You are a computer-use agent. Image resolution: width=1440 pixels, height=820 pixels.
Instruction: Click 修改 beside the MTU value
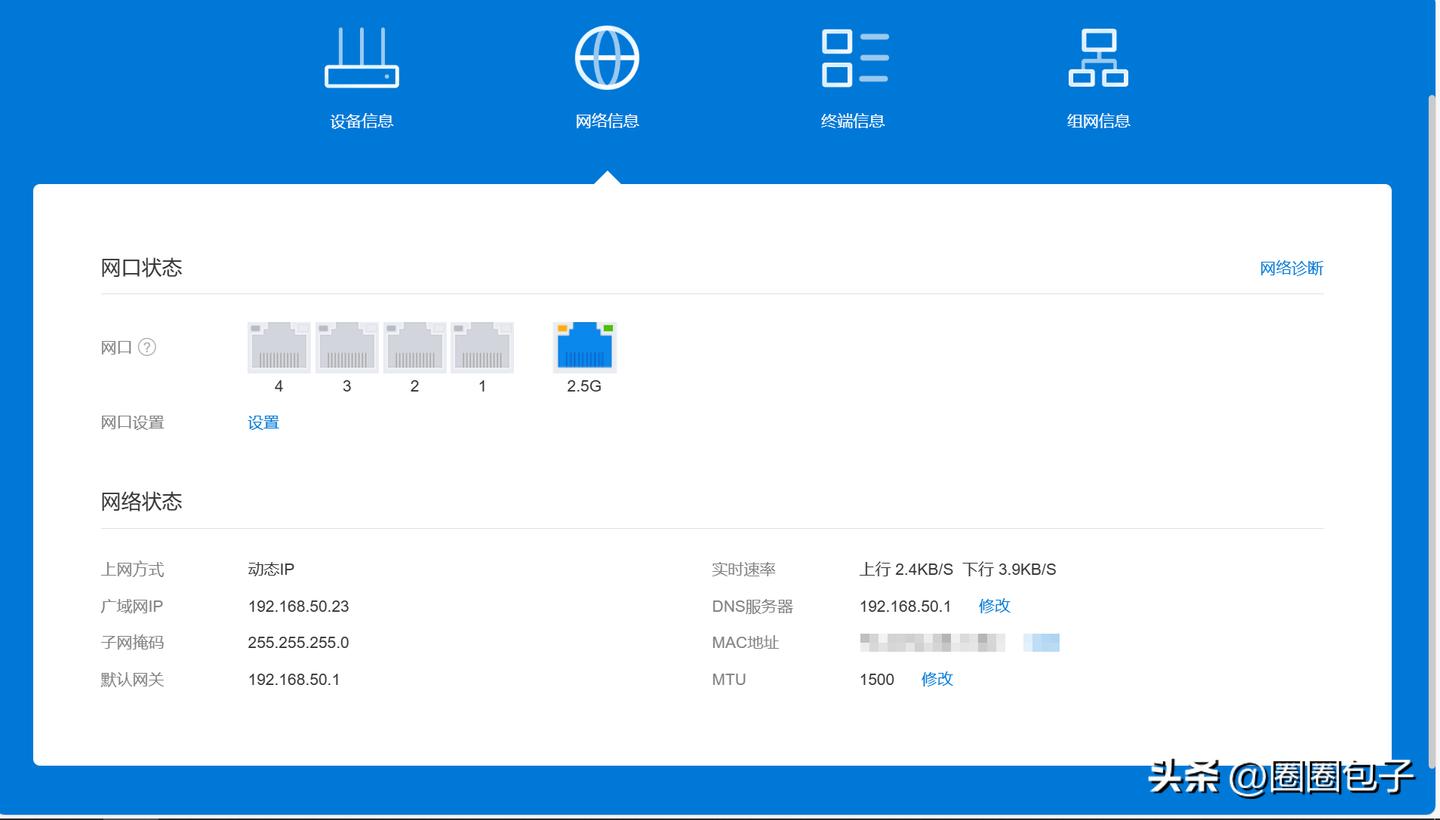pyautogui.click(x=936, y=679)
